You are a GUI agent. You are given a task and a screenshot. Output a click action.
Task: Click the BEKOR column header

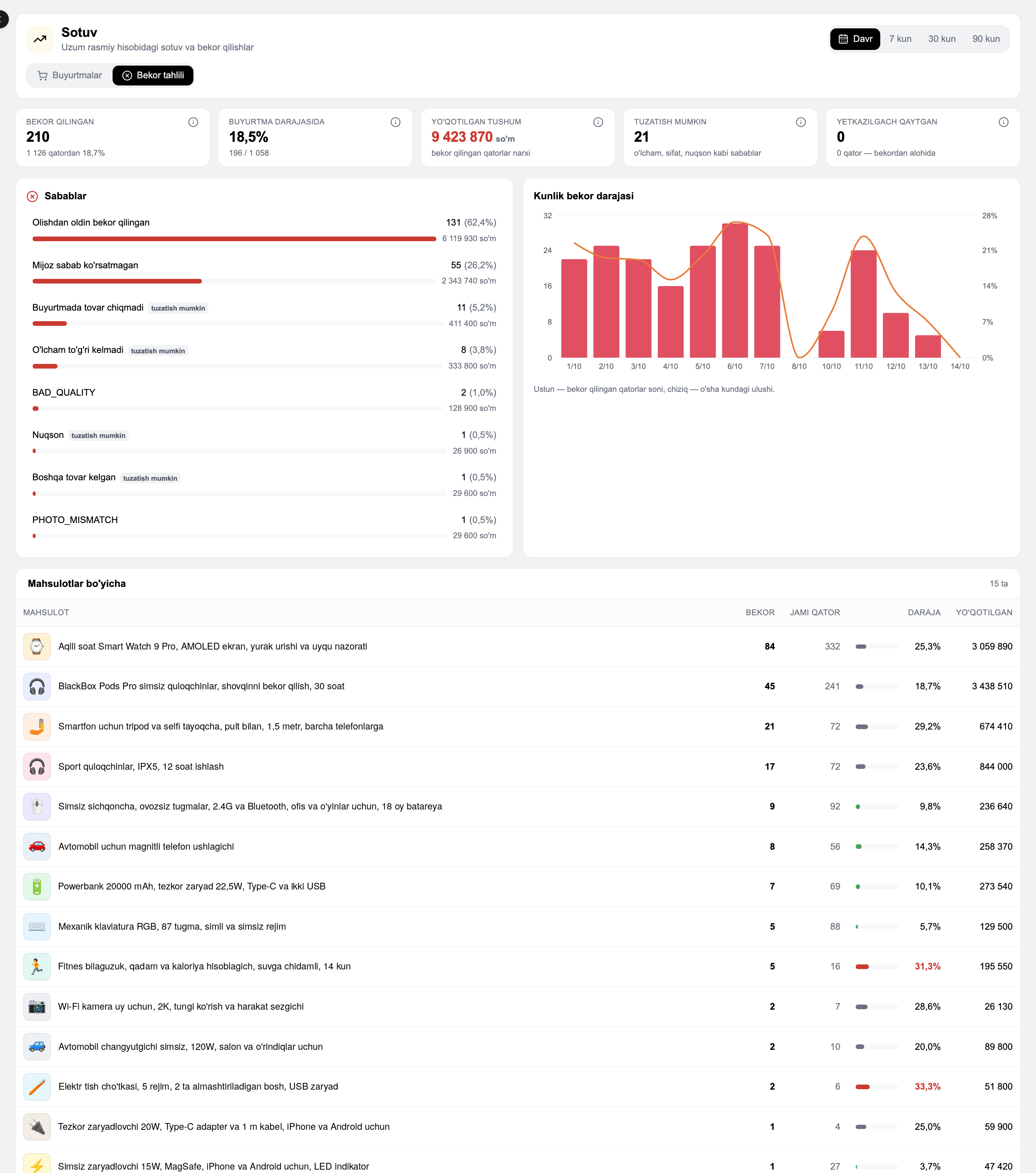pos(760,612)
